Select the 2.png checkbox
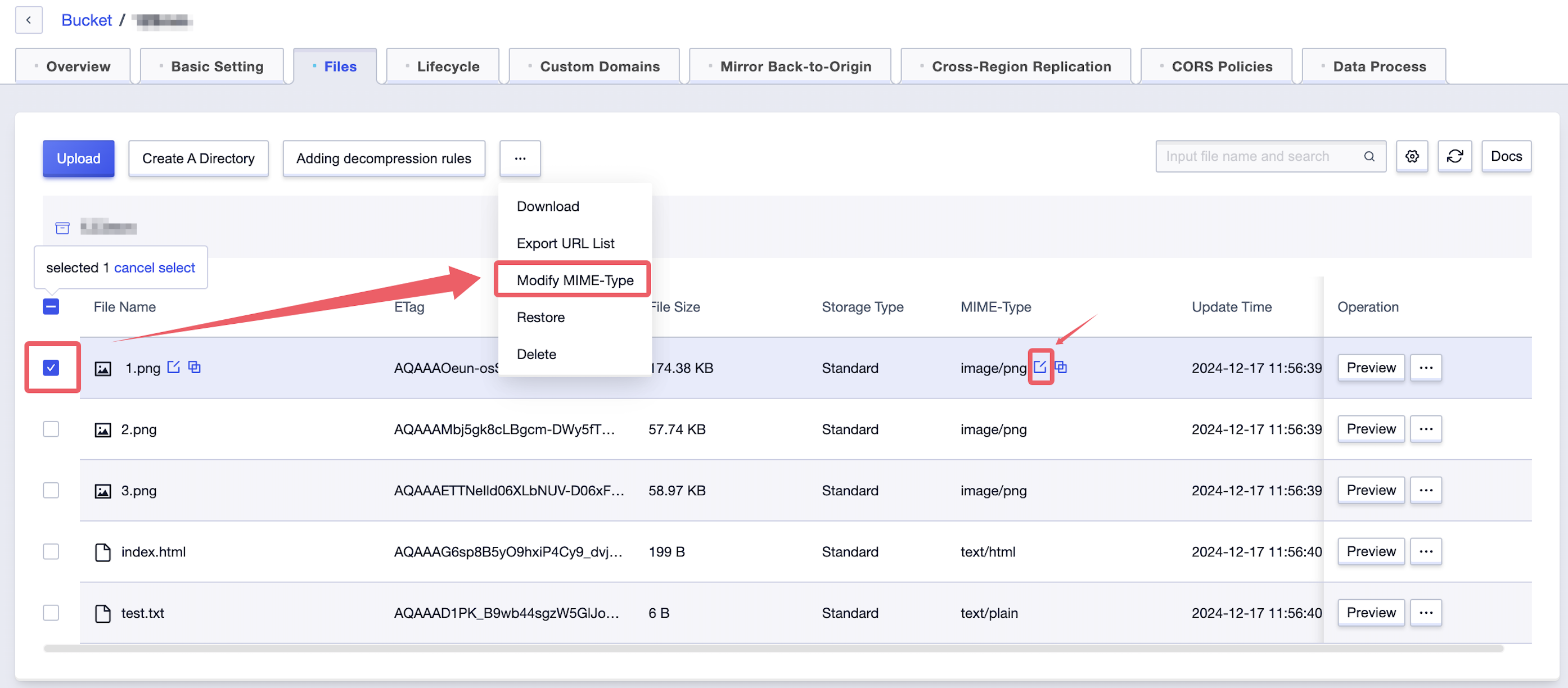Viewport: 1568px width, 688px height. [51, 429]
